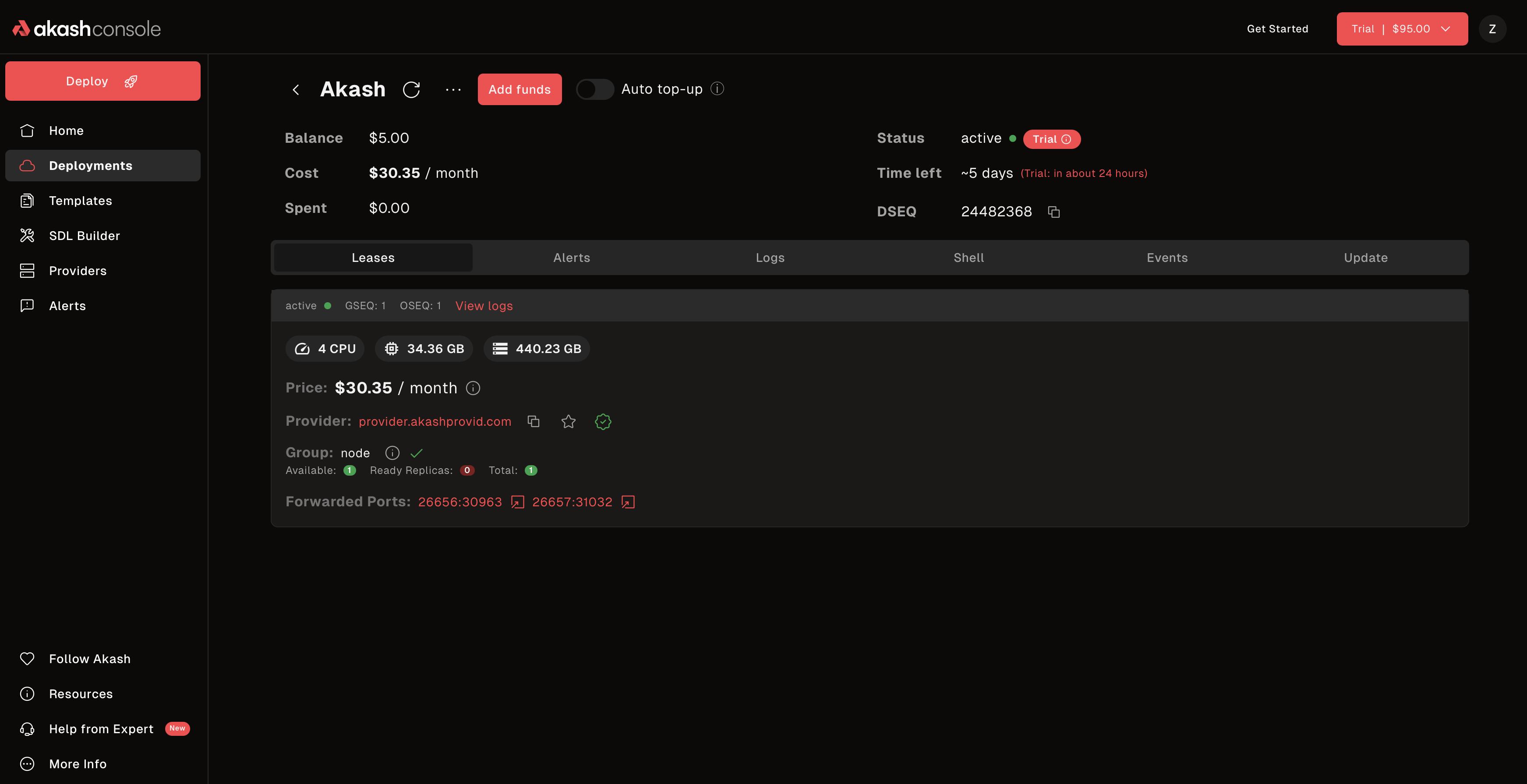Open the three-dots deployment options menu
This screenshot has width=1527, height=784.
click(x=453, y=89)
